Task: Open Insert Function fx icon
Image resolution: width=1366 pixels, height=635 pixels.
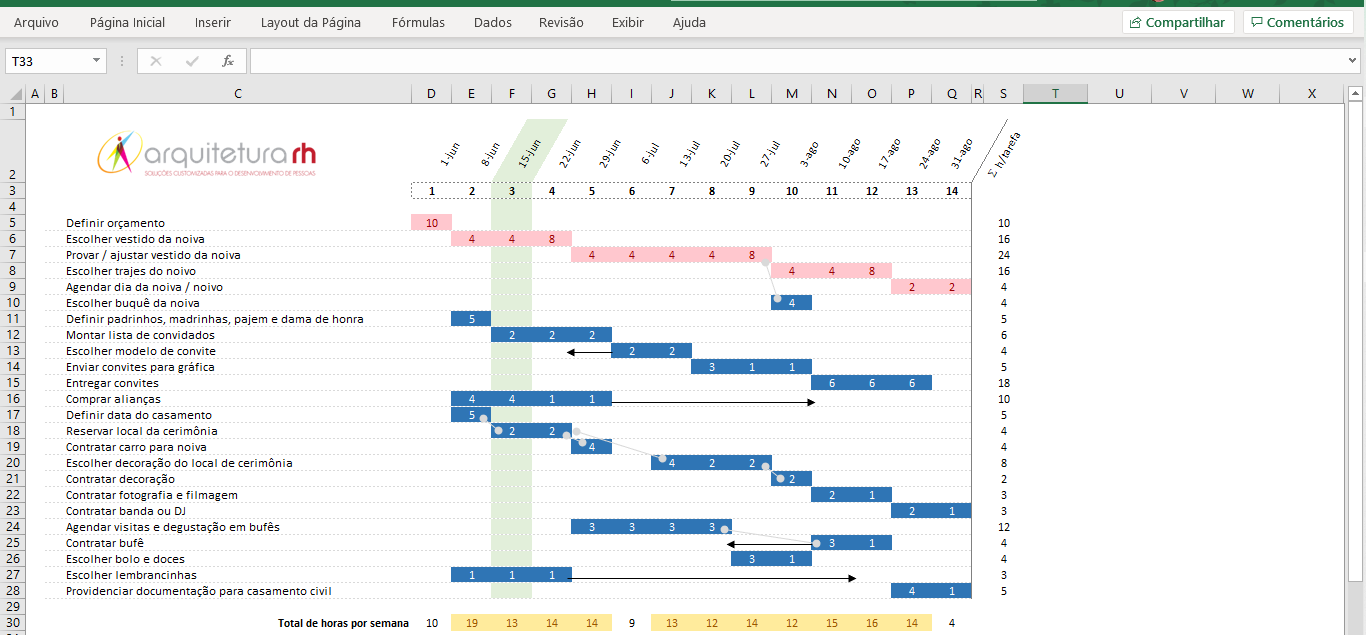Action: tap(228, 61)
